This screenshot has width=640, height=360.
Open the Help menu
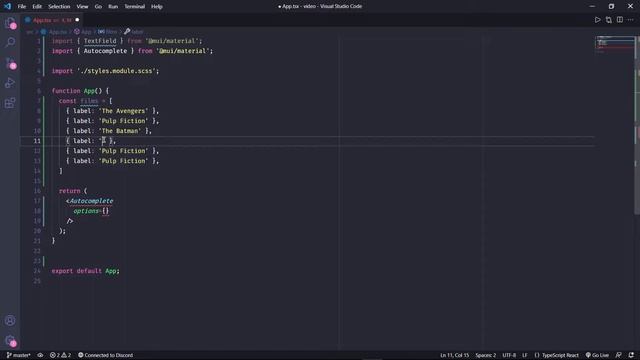(x=157, y=7)
